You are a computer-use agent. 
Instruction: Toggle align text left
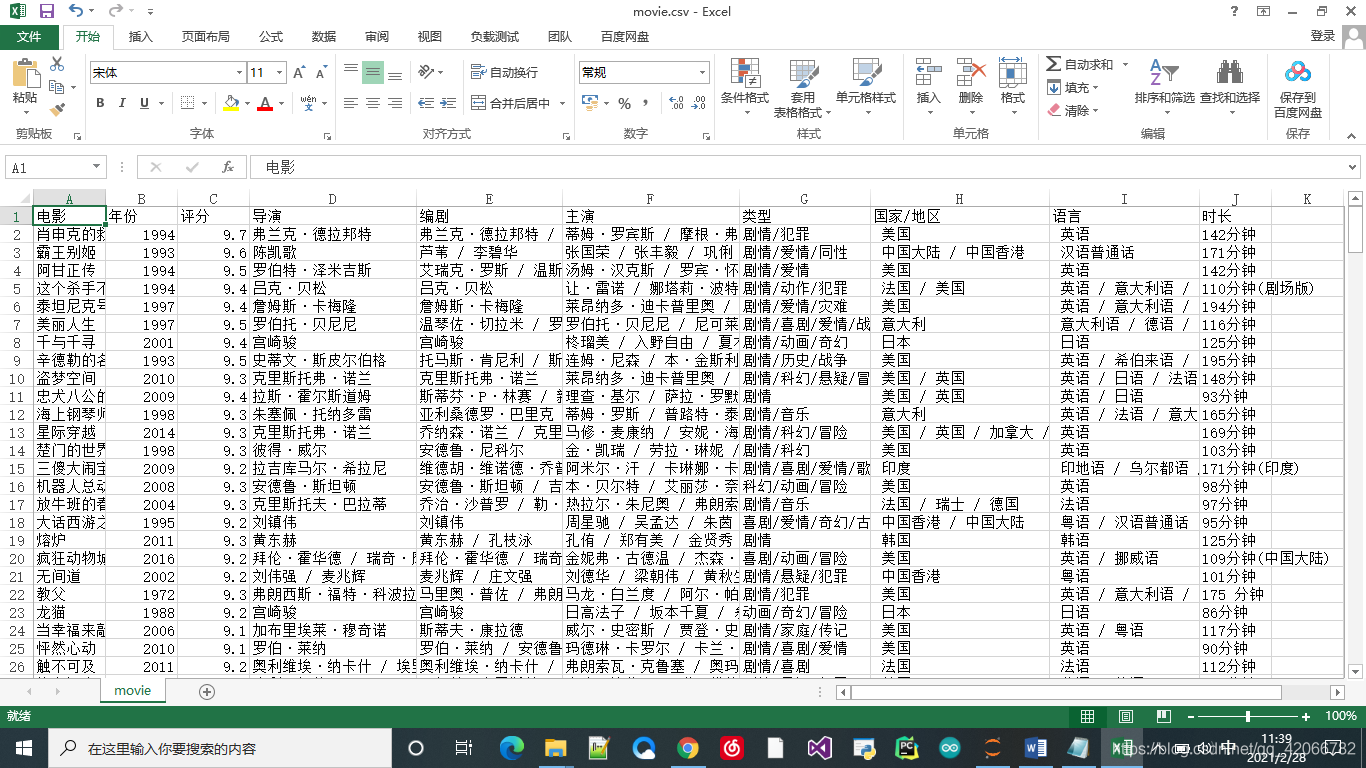351,103
